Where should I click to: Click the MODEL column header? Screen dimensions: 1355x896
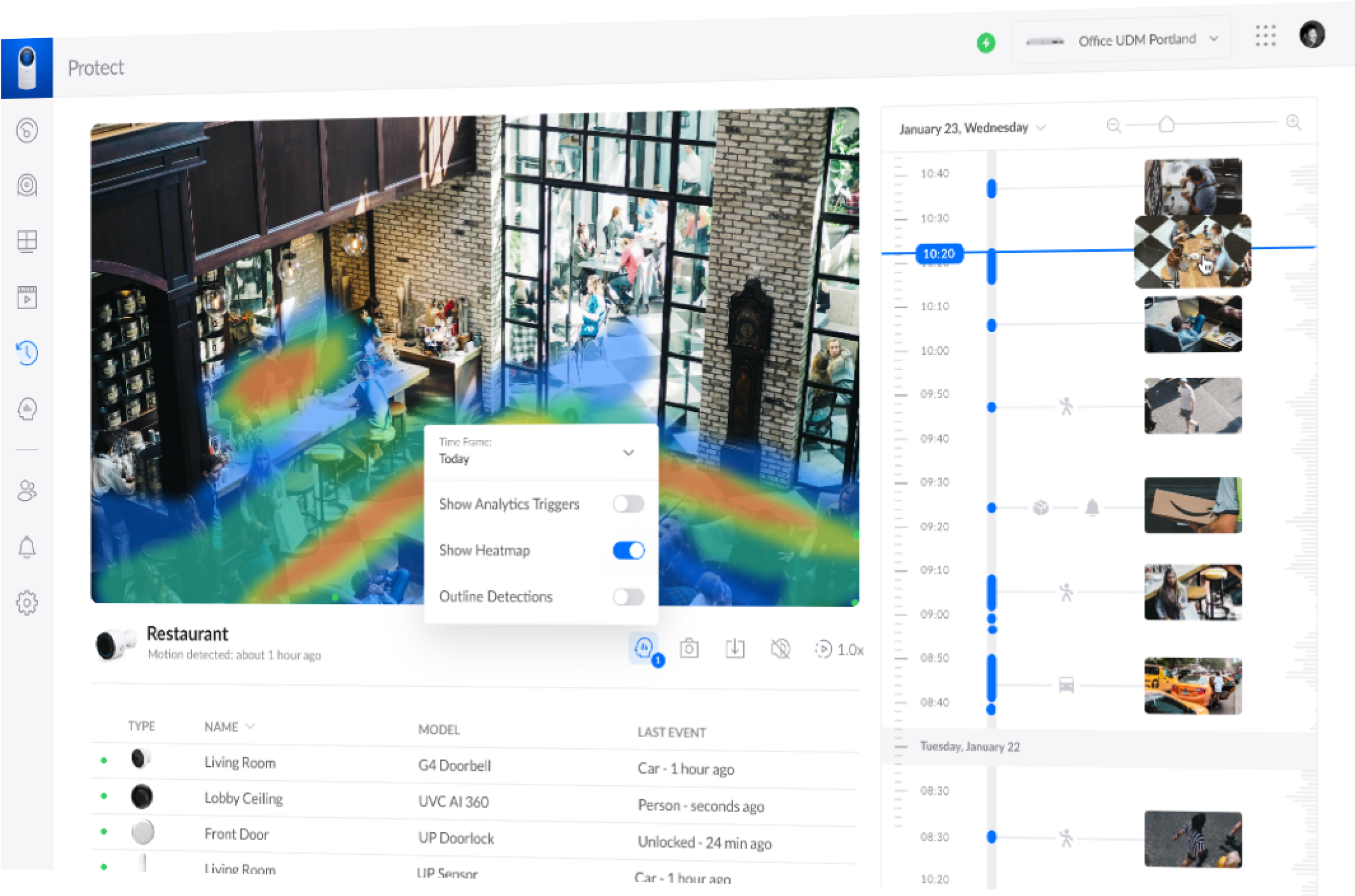[x=439, y=729]
